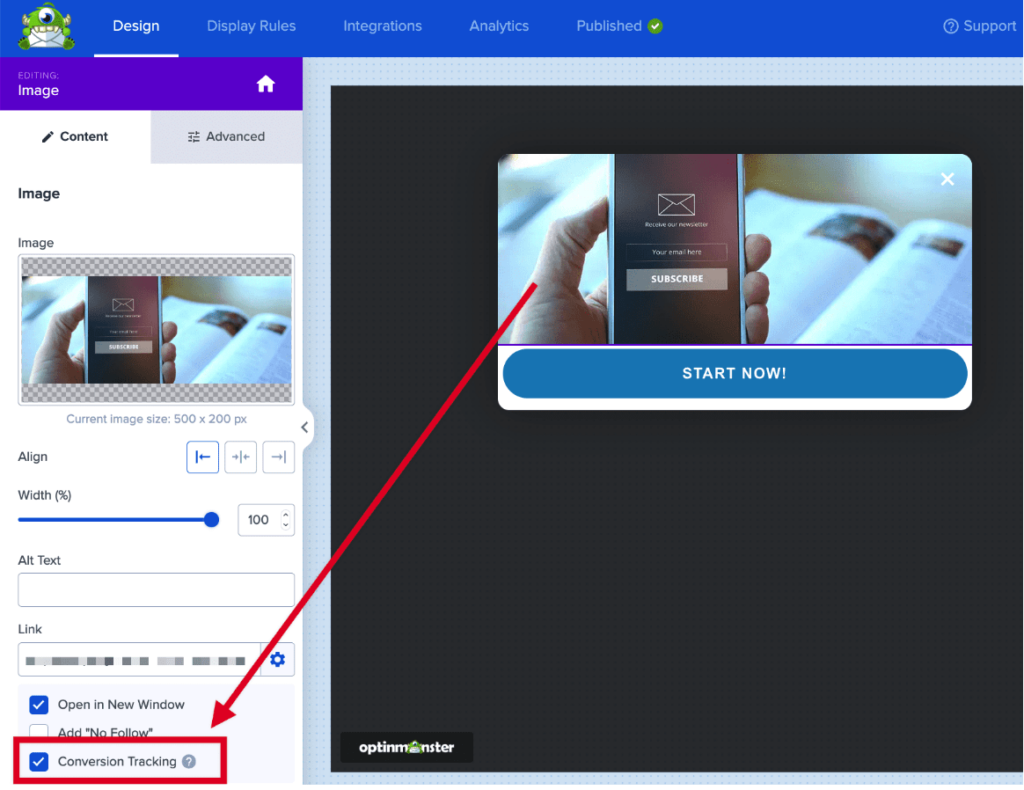Image resolution: width=1024 pixels, height=790 pixels.
Task: Close the popup preview with the X icon
Action: 946,179
